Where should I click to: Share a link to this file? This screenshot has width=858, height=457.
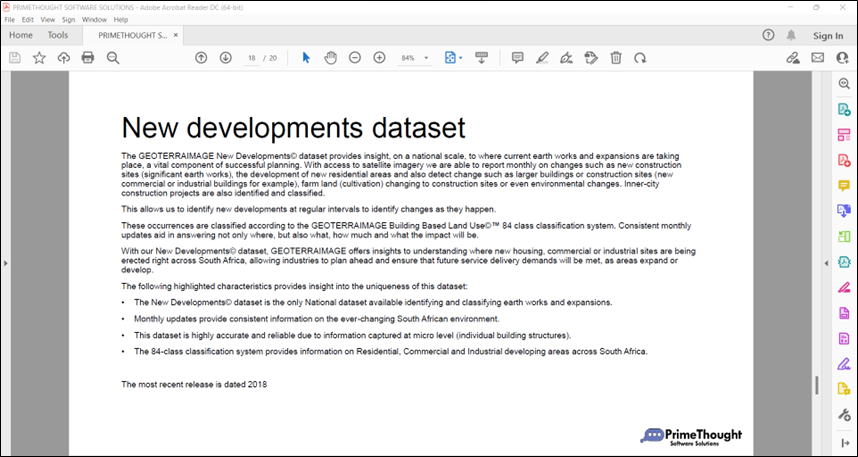pos(792,57)
